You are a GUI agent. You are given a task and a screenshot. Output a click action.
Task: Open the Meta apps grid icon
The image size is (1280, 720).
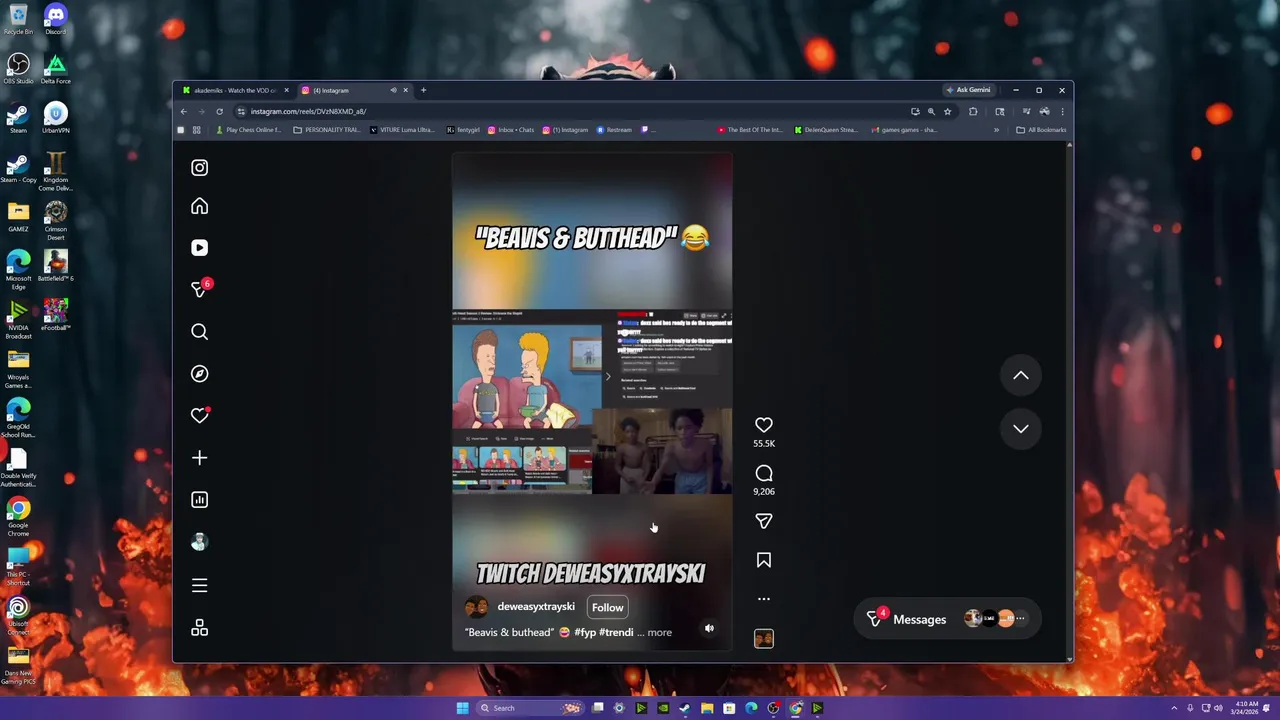click(200, 628)
